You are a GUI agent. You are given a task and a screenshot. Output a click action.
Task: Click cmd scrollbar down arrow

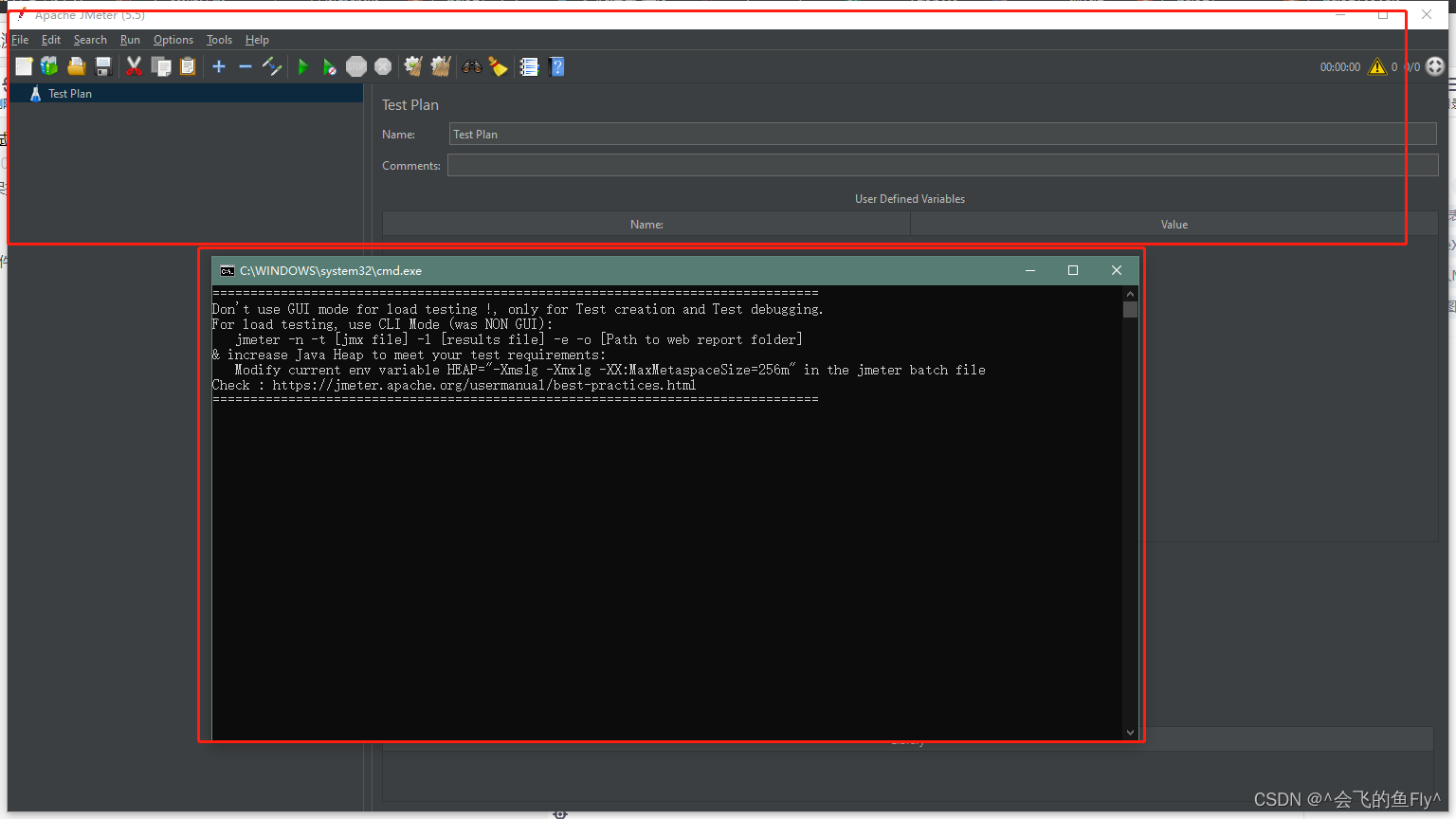tap(1130, 732)
